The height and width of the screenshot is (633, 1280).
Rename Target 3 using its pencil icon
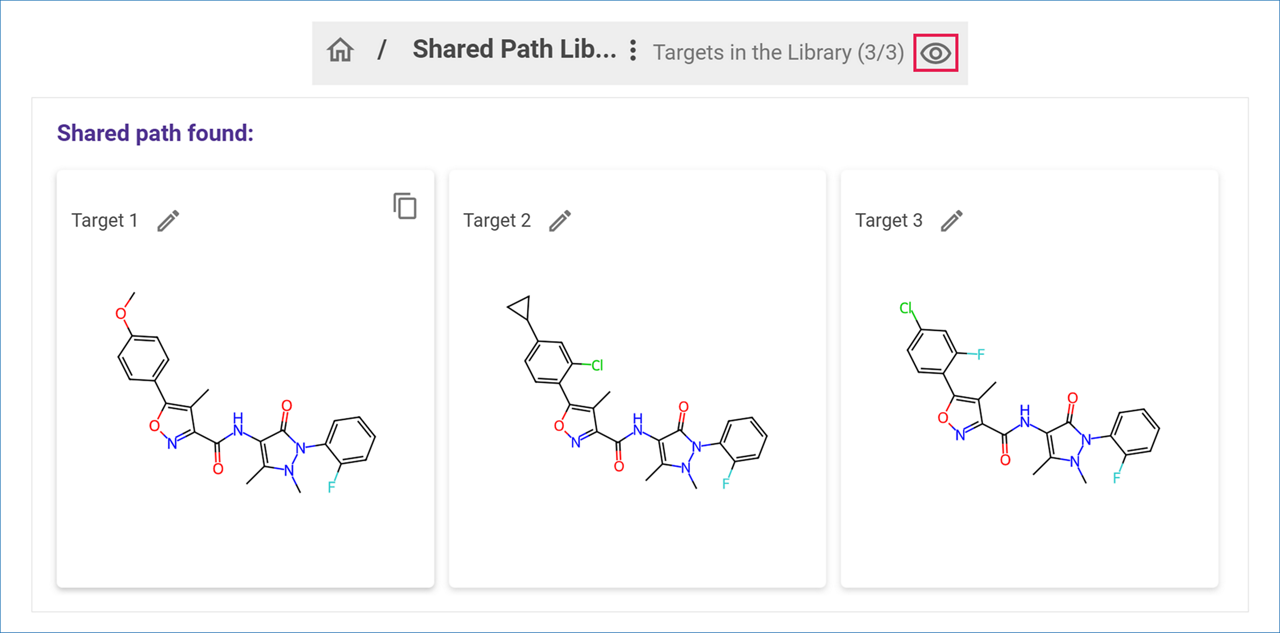click(x=952, y=221)
